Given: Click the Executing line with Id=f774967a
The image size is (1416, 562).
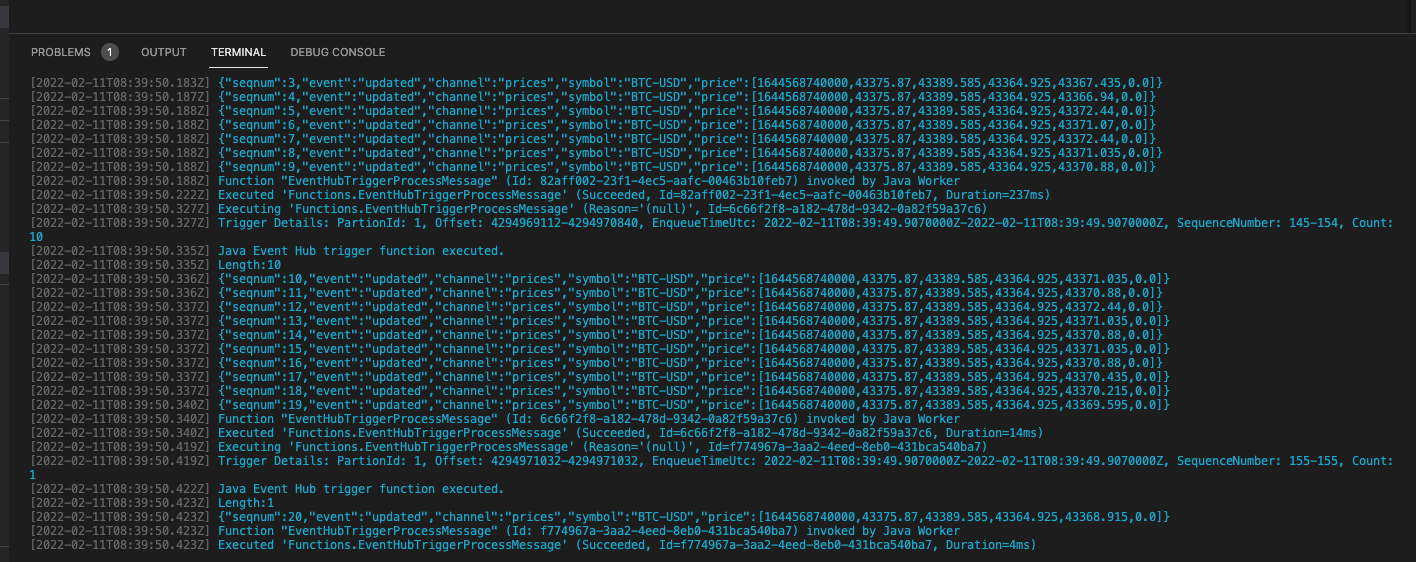Looking at the screenshot, I should click(509, 446).
